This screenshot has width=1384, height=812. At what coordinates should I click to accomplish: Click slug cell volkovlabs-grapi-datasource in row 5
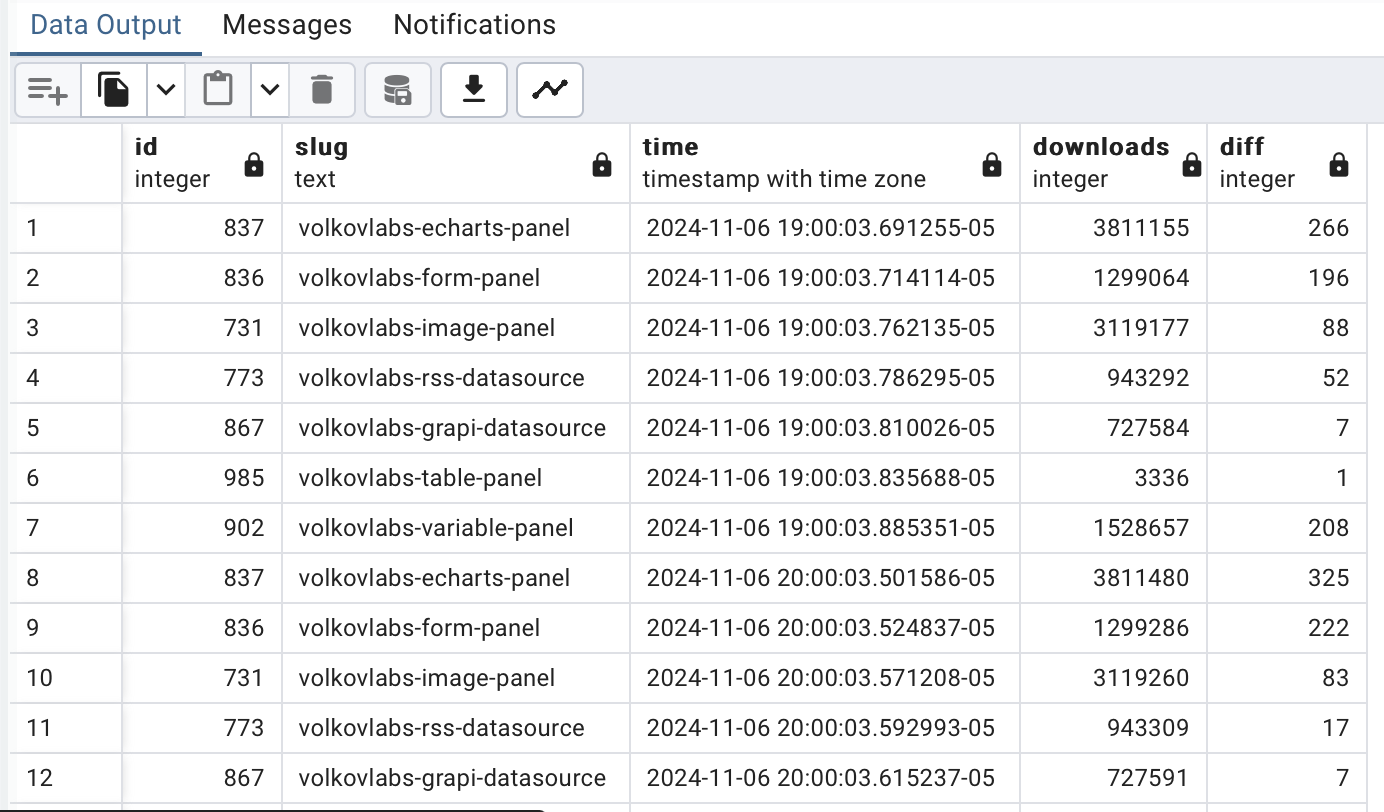[x=456, y=428]
